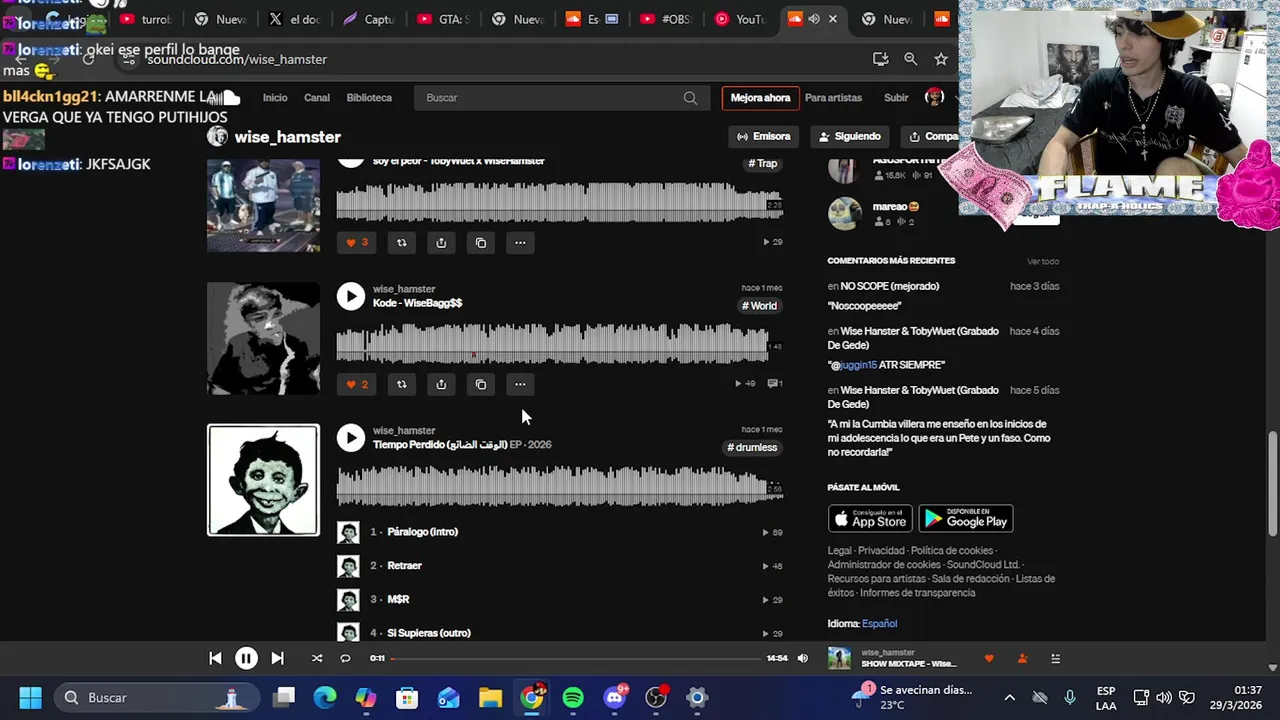Open Windows Start menu
Image resolution: width=1280 pixels, height=720 pixels.
pos(30,697)
